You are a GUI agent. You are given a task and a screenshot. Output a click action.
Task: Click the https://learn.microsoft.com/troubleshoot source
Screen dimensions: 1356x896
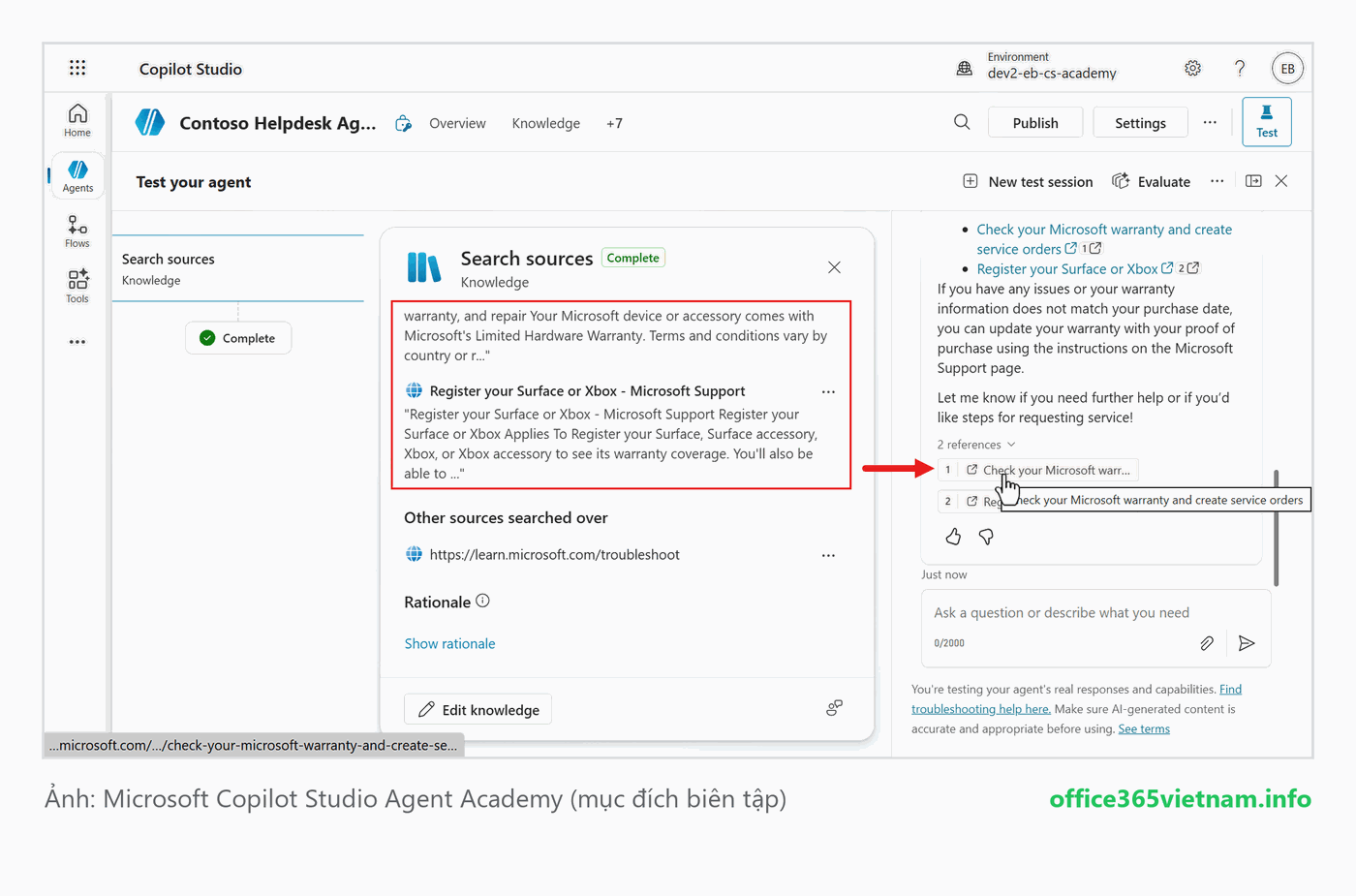(x=554, y=555)
